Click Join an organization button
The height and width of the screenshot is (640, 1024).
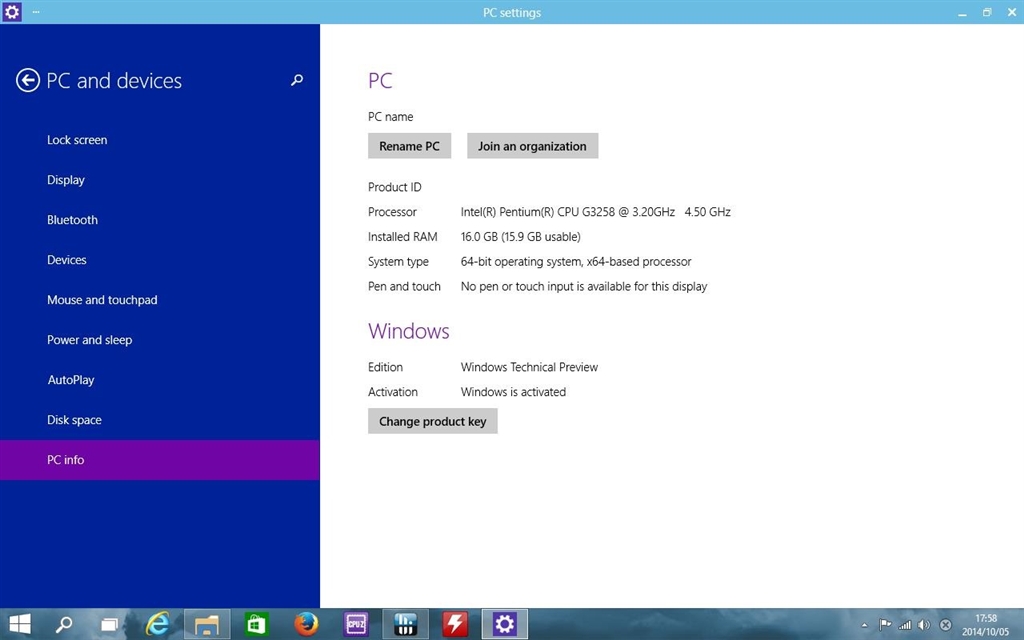532,146
